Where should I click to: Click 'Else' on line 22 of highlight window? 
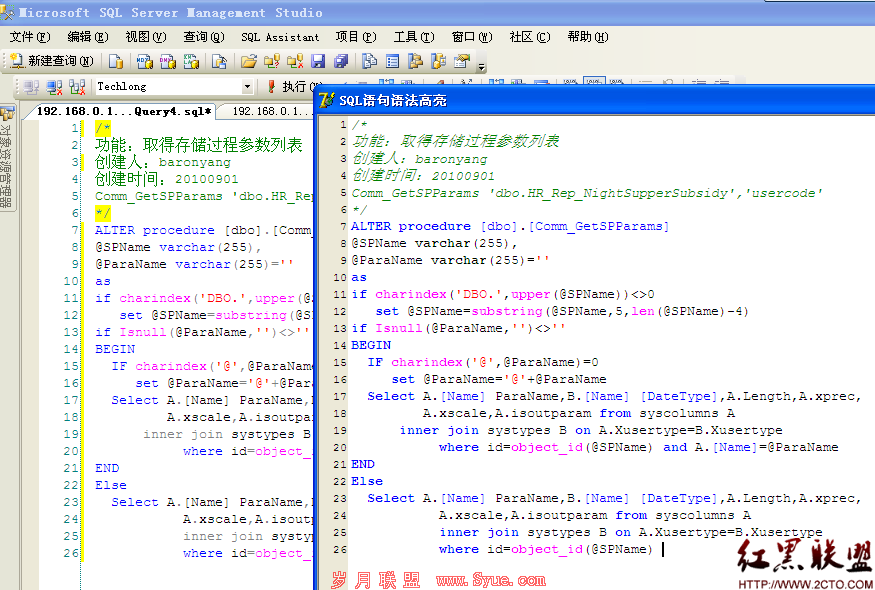coord(367,481)
